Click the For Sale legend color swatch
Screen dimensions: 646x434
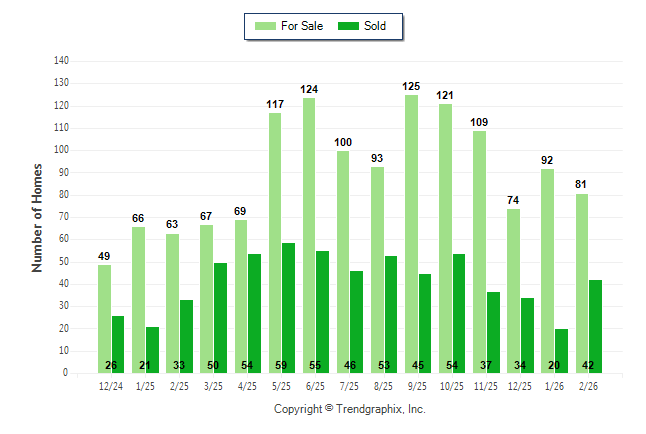266,26
